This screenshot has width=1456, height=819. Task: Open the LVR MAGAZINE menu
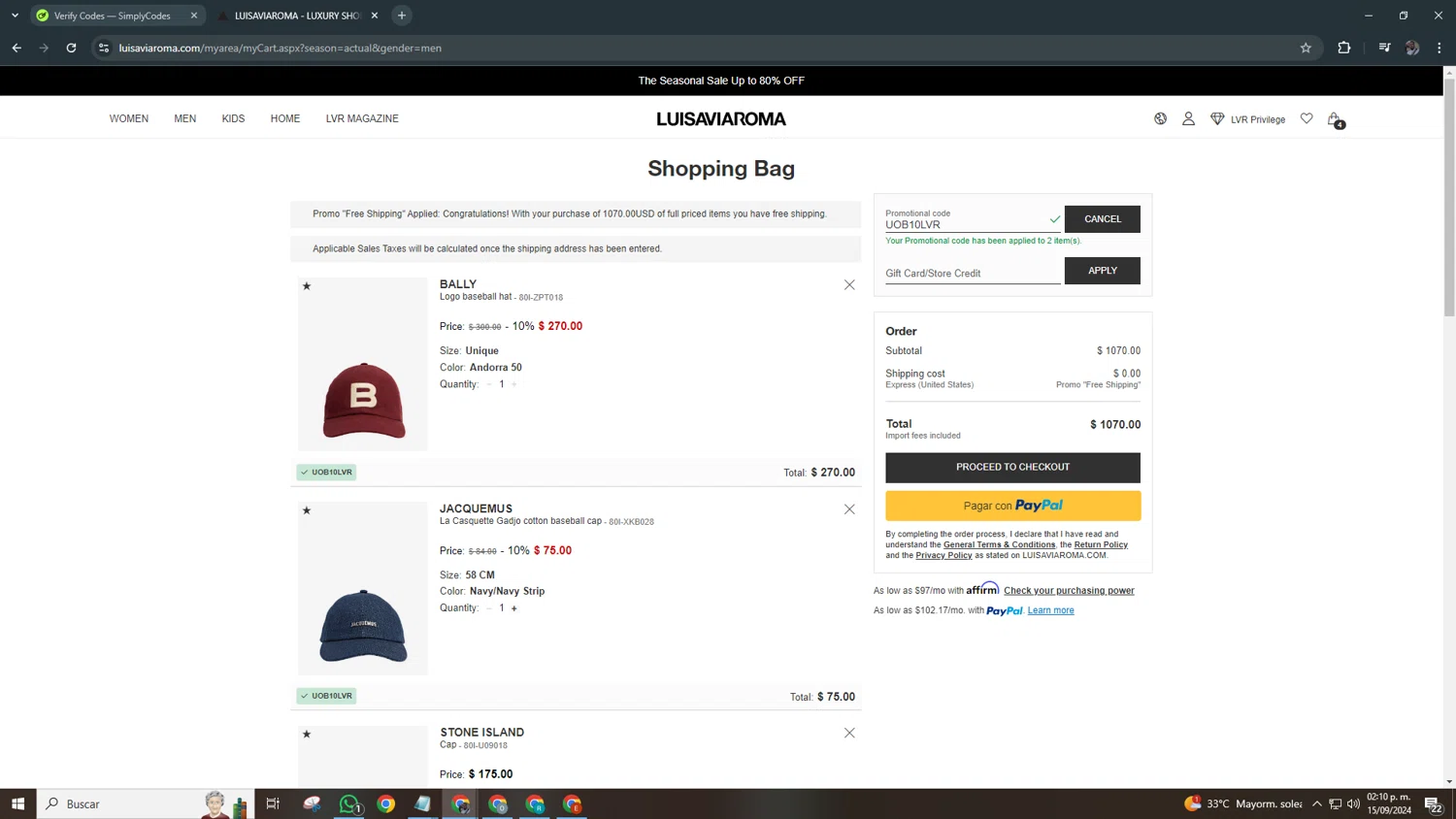click(x=362, y=118)
